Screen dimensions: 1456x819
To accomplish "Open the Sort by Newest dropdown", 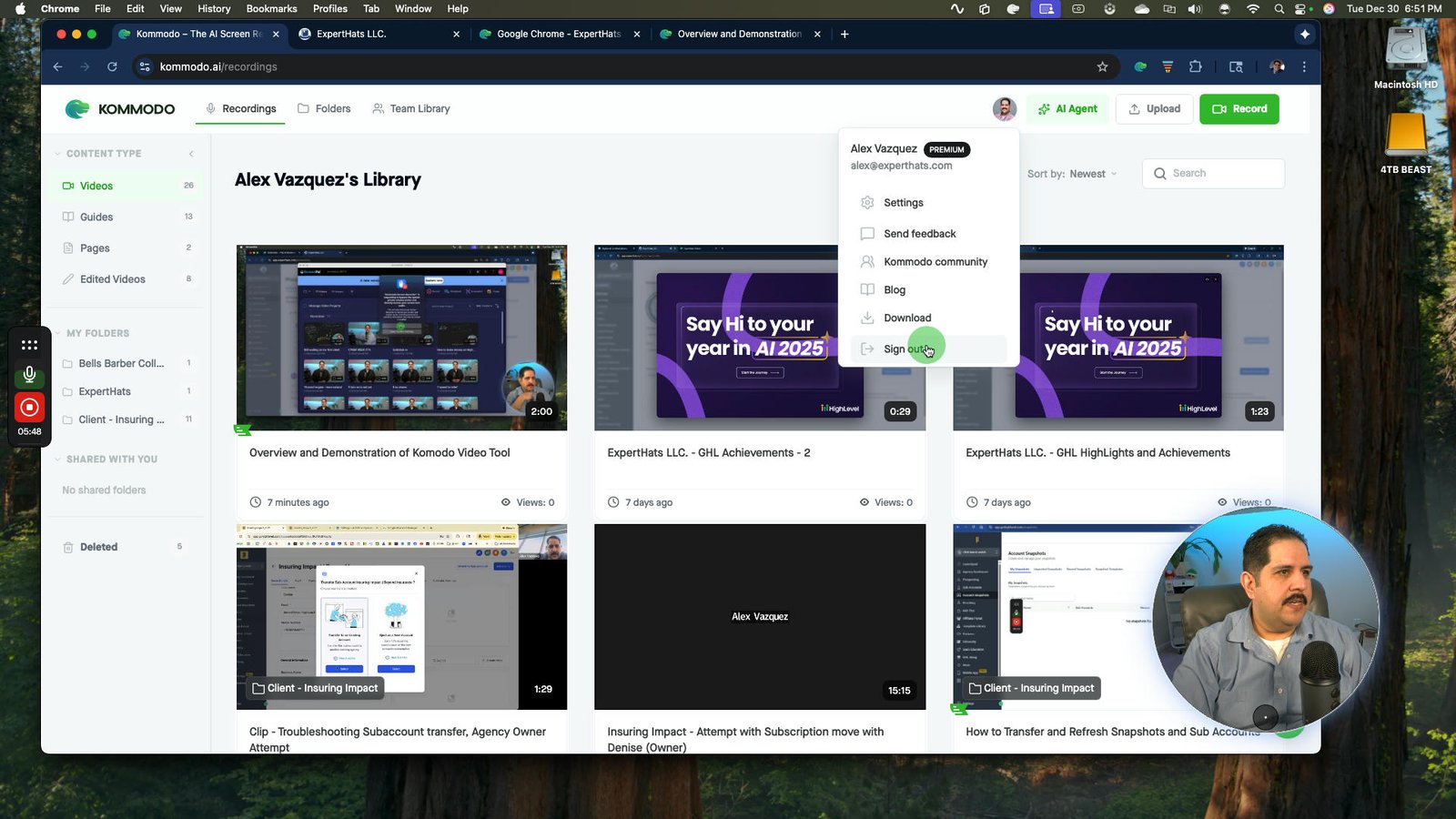I will point(1072,174).
